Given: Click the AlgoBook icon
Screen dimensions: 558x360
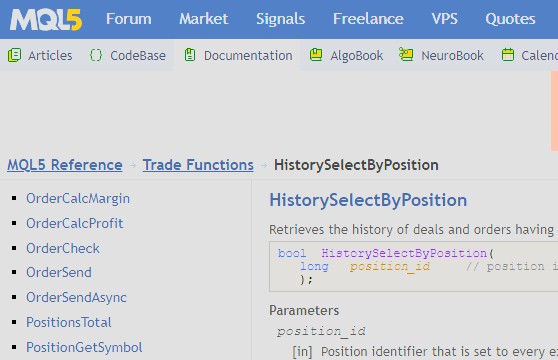Looking at the screenshot, I should (x=316, y=55).
